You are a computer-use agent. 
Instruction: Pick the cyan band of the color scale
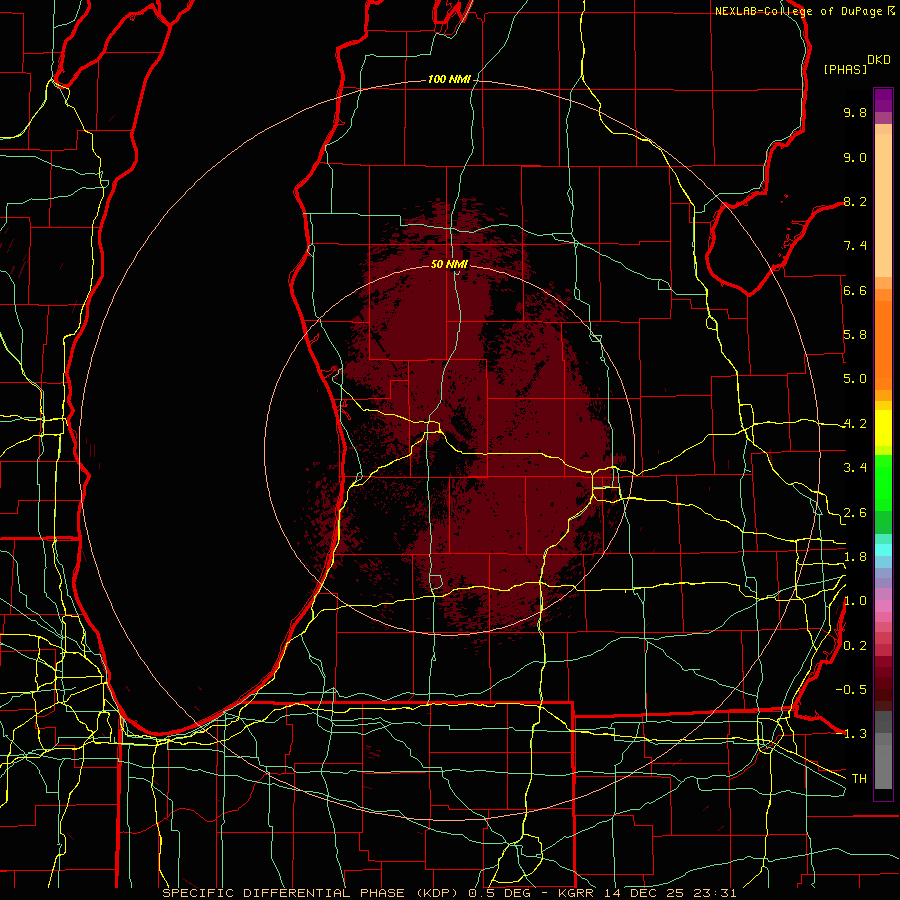pyautogui.click(x=883, y=550)
